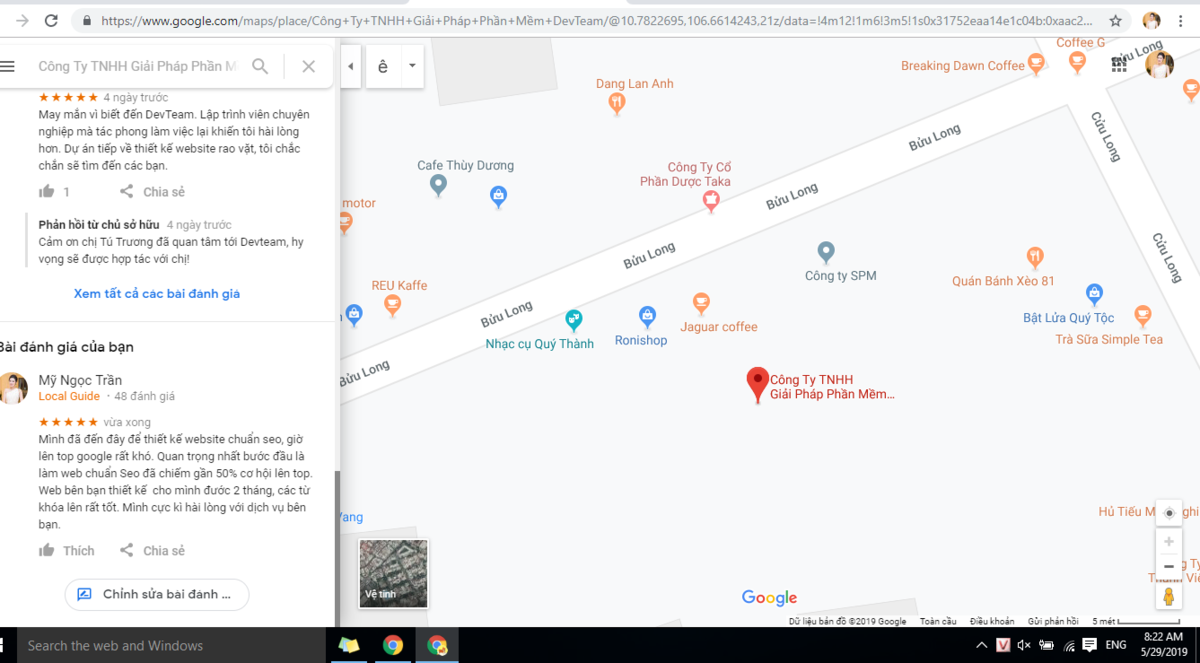1200x663 pixels.
Task: Select the motor shop marker
Action: (345, 222)
